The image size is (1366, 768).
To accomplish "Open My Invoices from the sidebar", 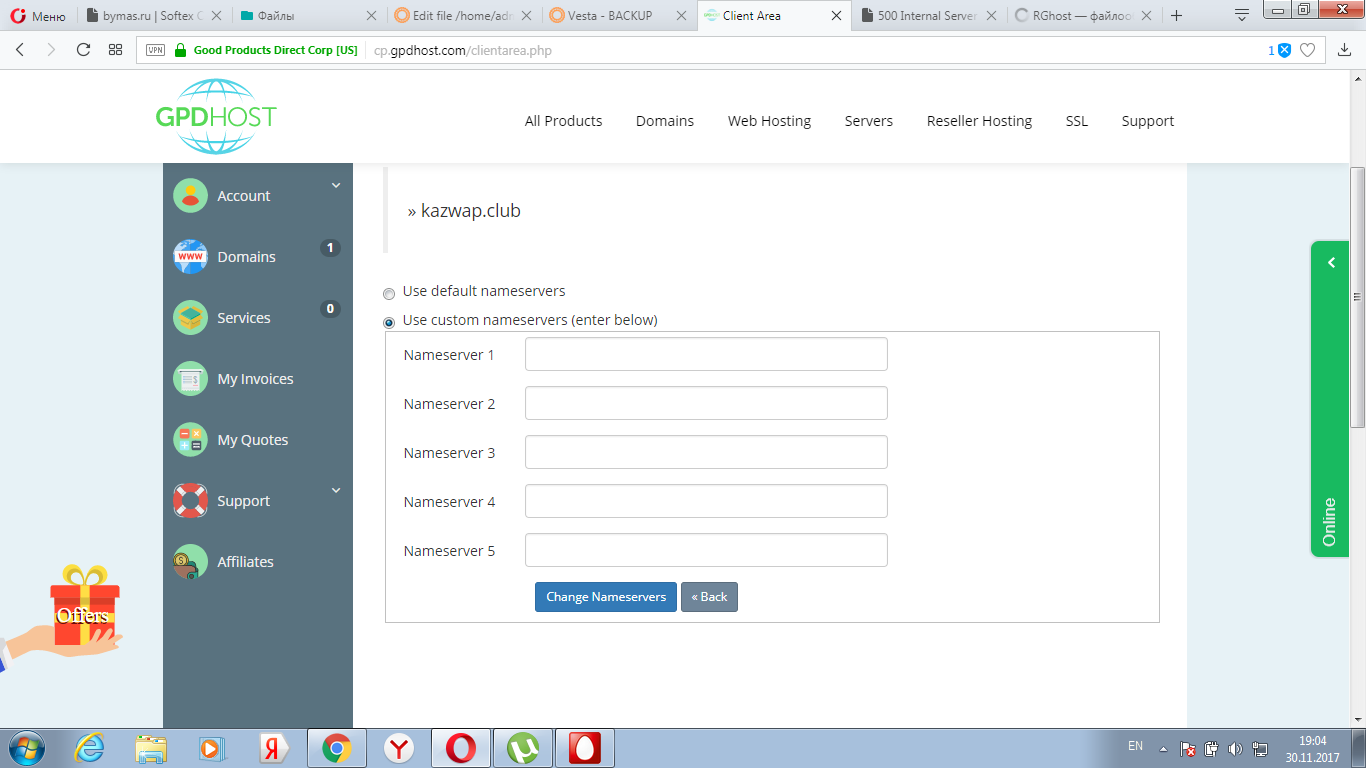I will pos(255,379).
